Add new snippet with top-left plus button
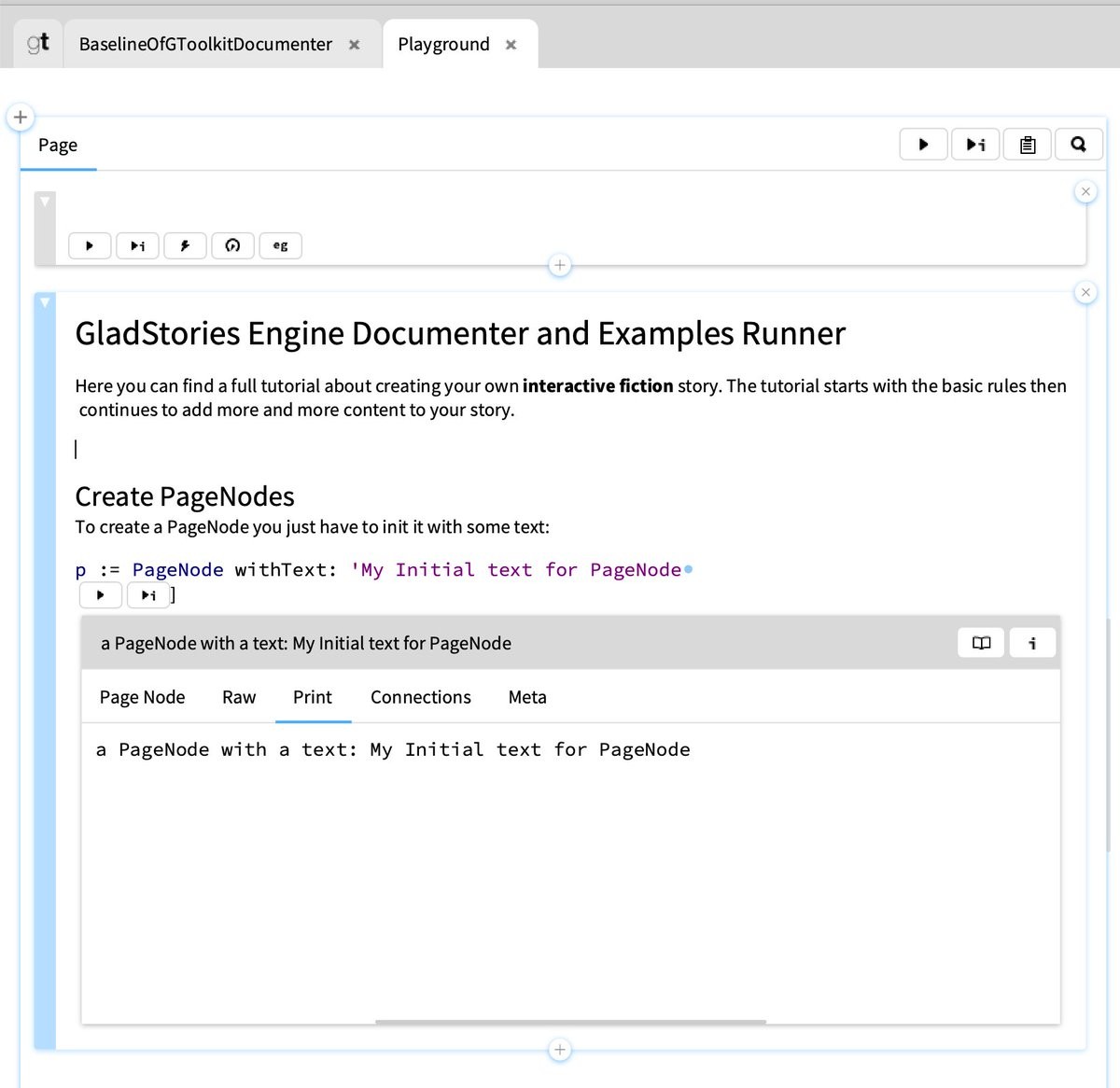Image resolution: width=1120 pixels, height=1088 pixels. point(21,118)
